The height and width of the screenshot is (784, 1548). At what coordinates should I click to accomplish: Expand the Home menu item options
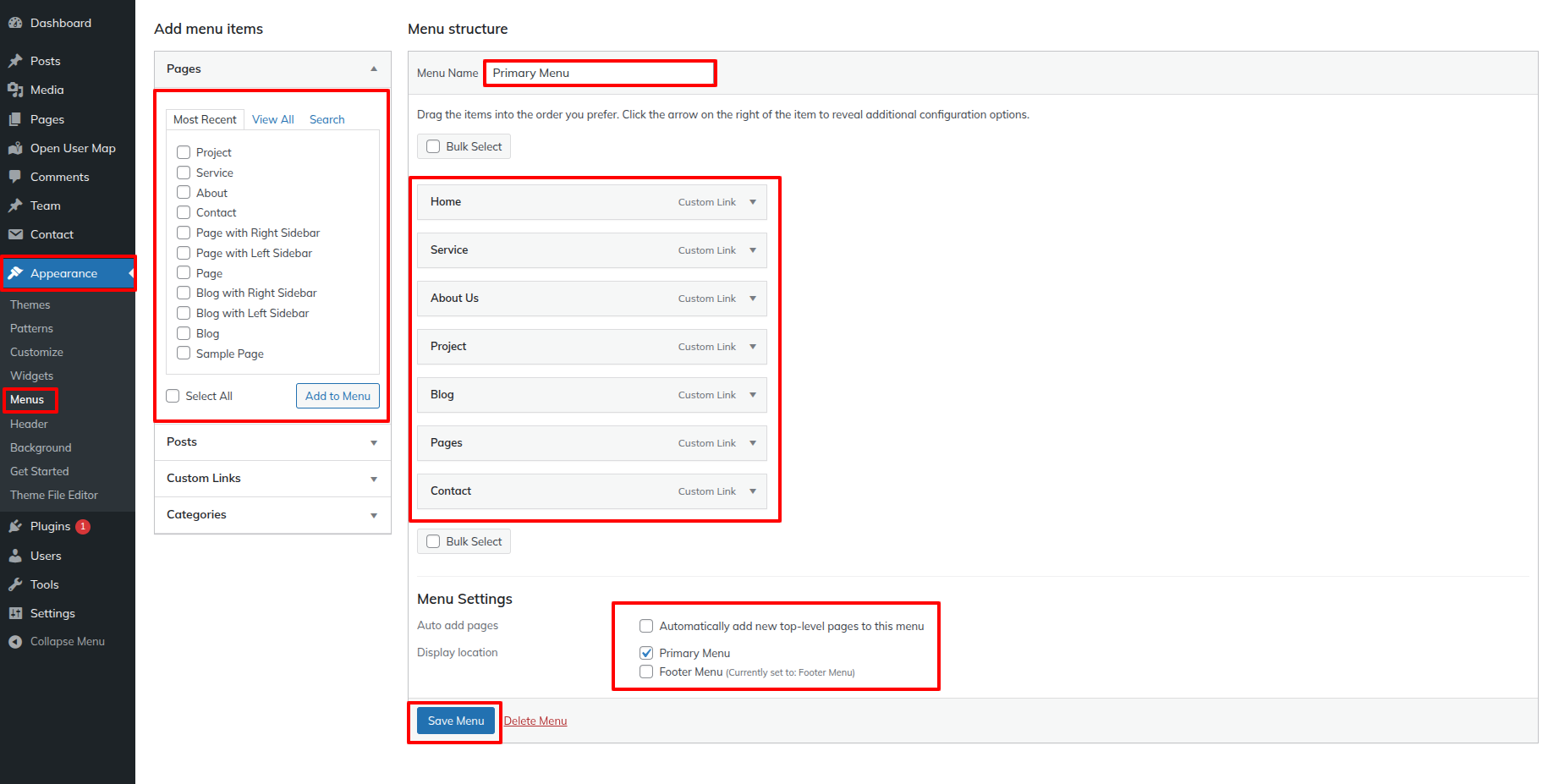(x=752, y=202)
